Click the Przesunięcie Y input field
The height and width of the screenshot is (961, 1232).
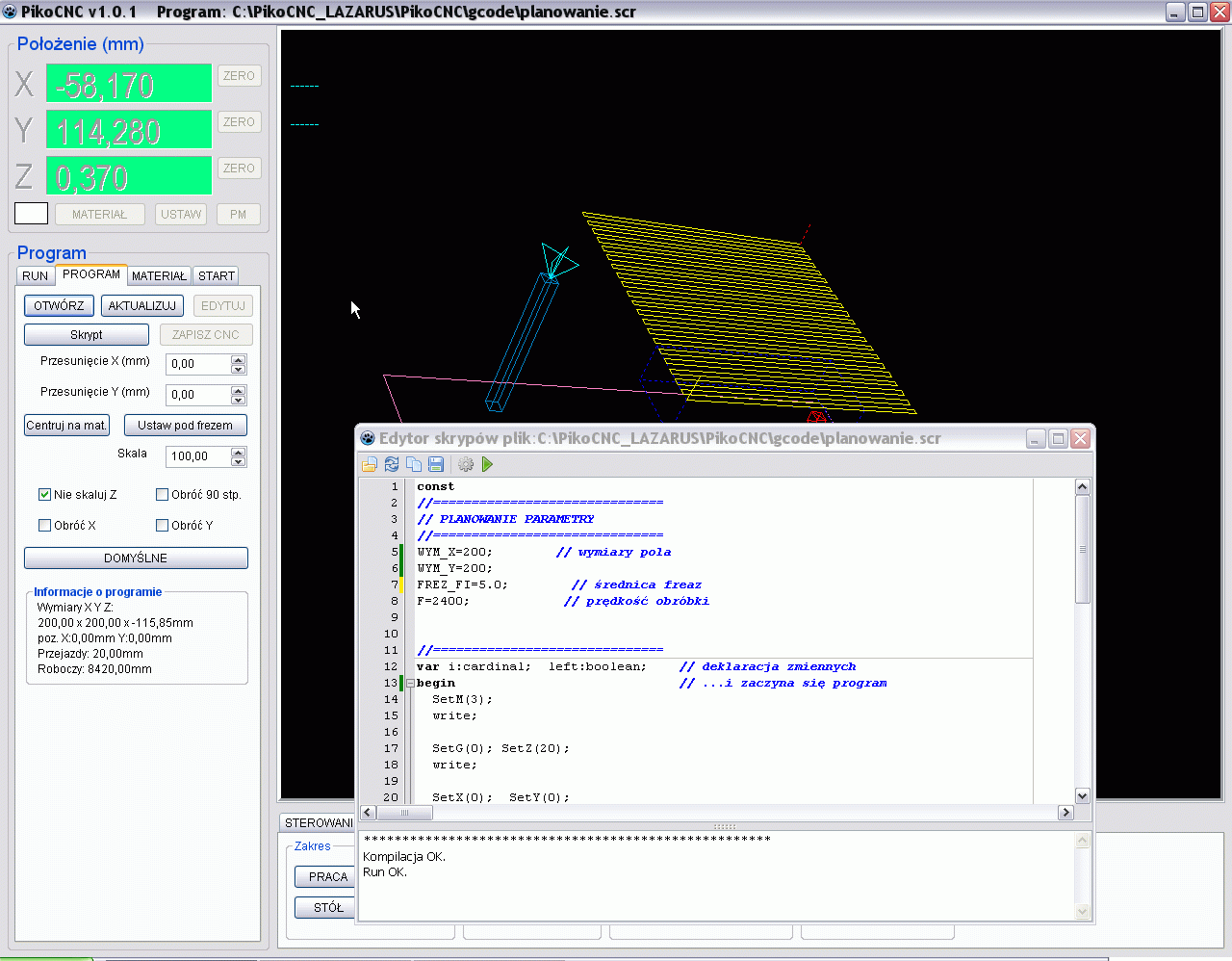tap(198, 395)
